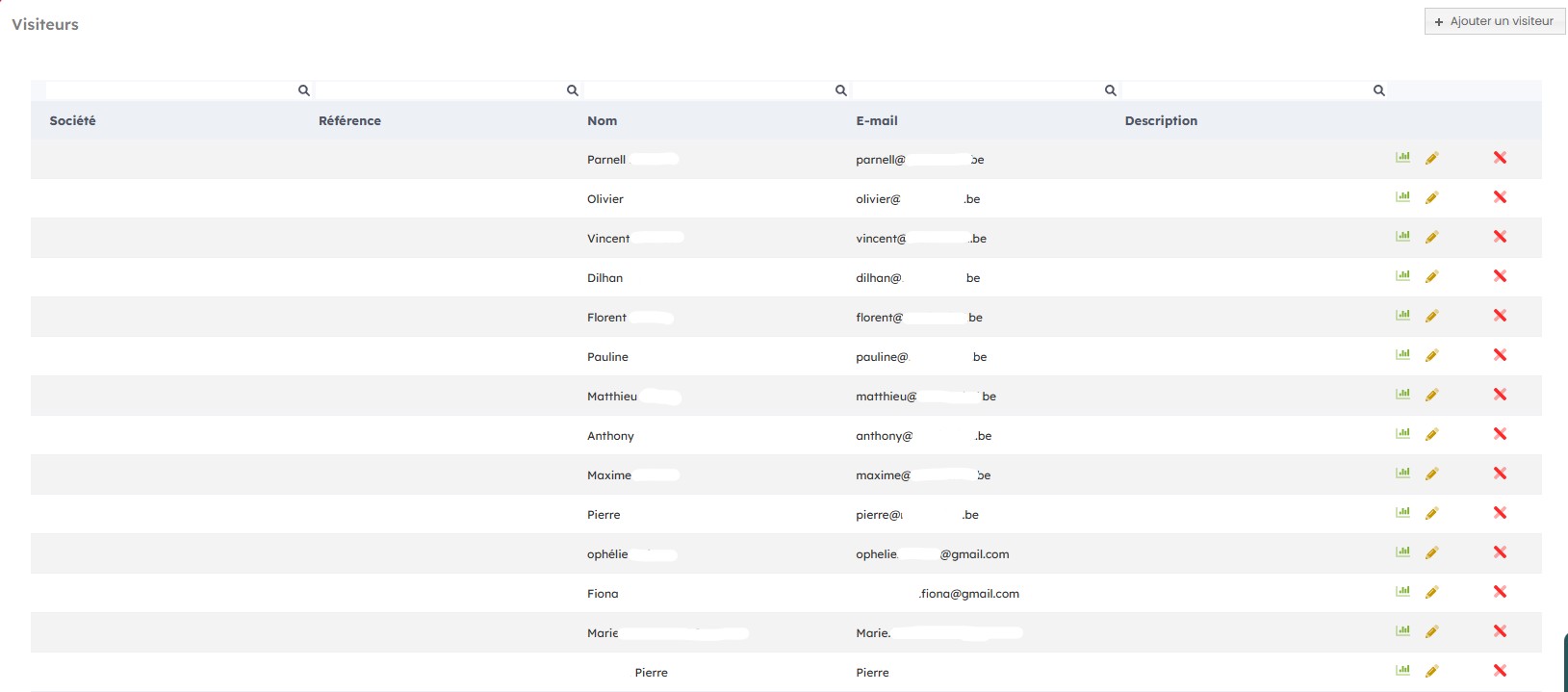
Task: Delete visitor Vincent with red X
Action: 1500,237
